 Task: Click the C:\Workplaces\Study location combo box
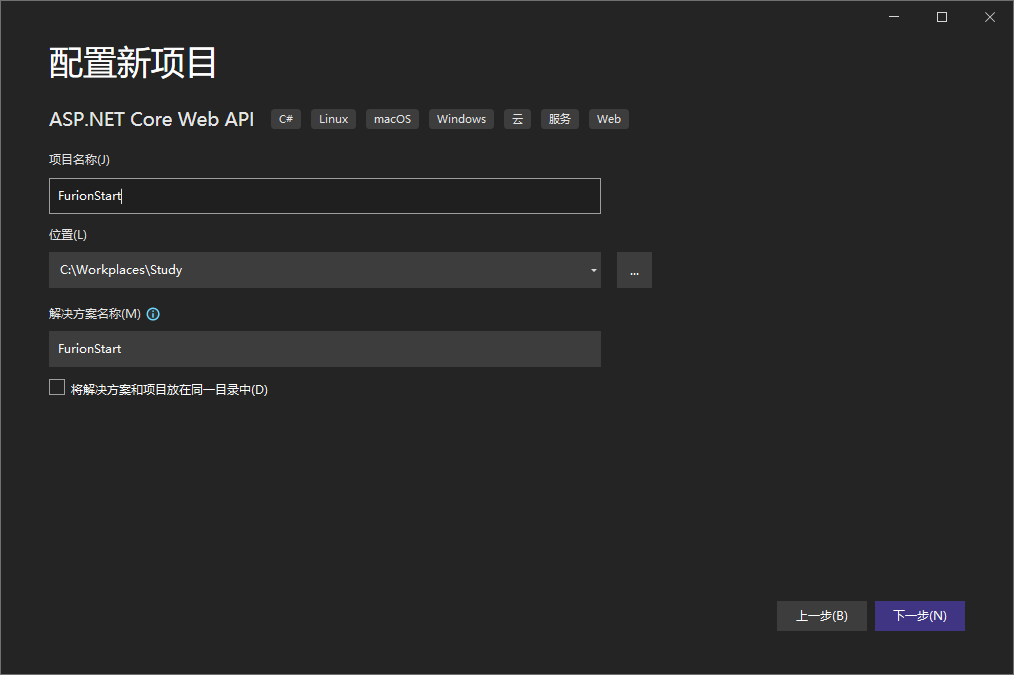pyautogui.click(x=310, y=270)
